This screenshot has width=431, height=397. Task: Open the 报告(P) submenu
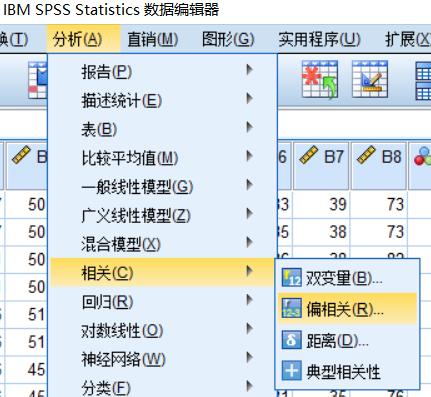163,72
